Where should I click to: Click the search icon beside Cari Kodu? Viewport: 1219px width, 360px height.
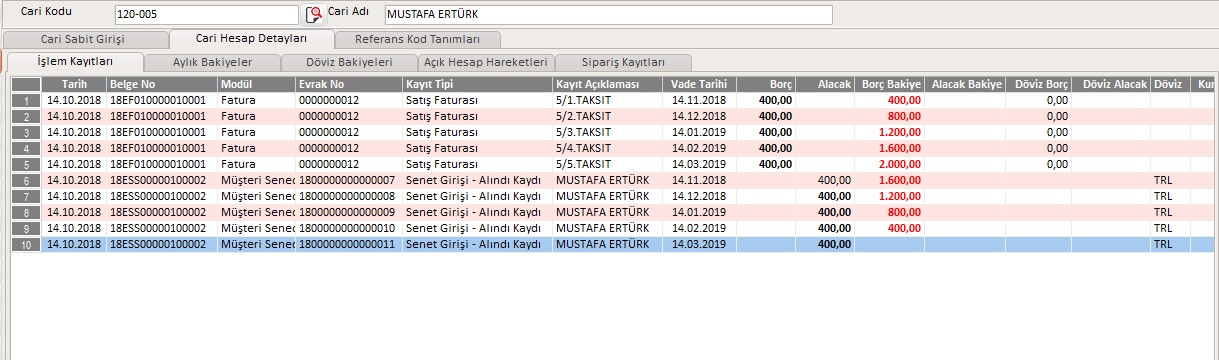[x=314, y=14]
